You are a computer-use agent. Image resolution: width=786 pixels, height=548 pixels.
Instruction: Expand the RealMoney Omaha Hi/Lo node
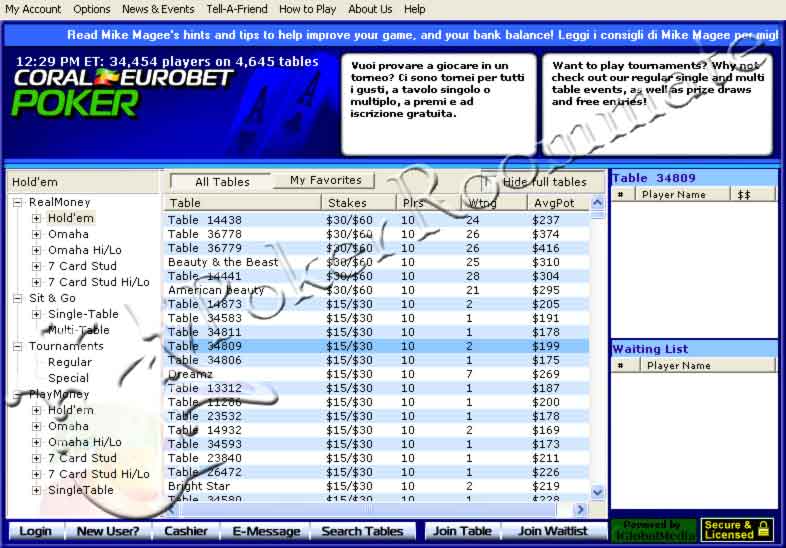click(36, 250)
